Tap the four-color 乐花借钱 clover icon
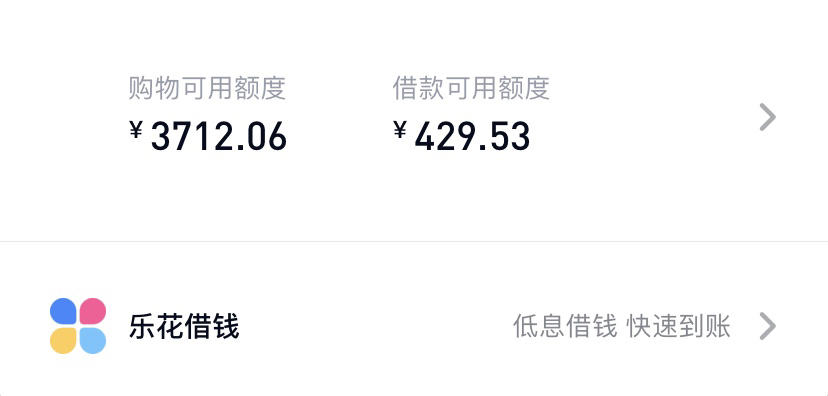The height and width of the screenshot is (396, 828). 78,326
